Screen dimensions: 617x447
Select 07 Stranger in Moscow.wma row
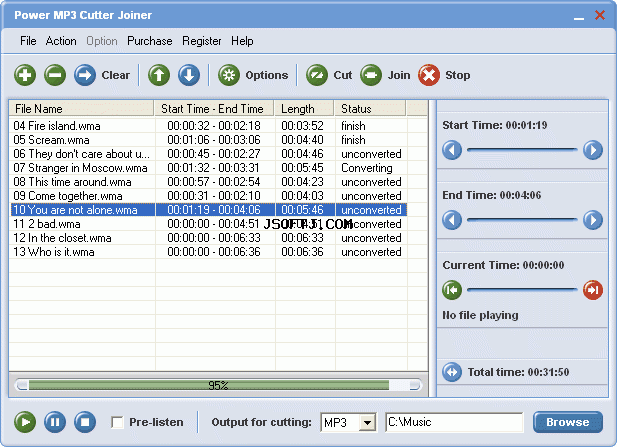point(209,168)
